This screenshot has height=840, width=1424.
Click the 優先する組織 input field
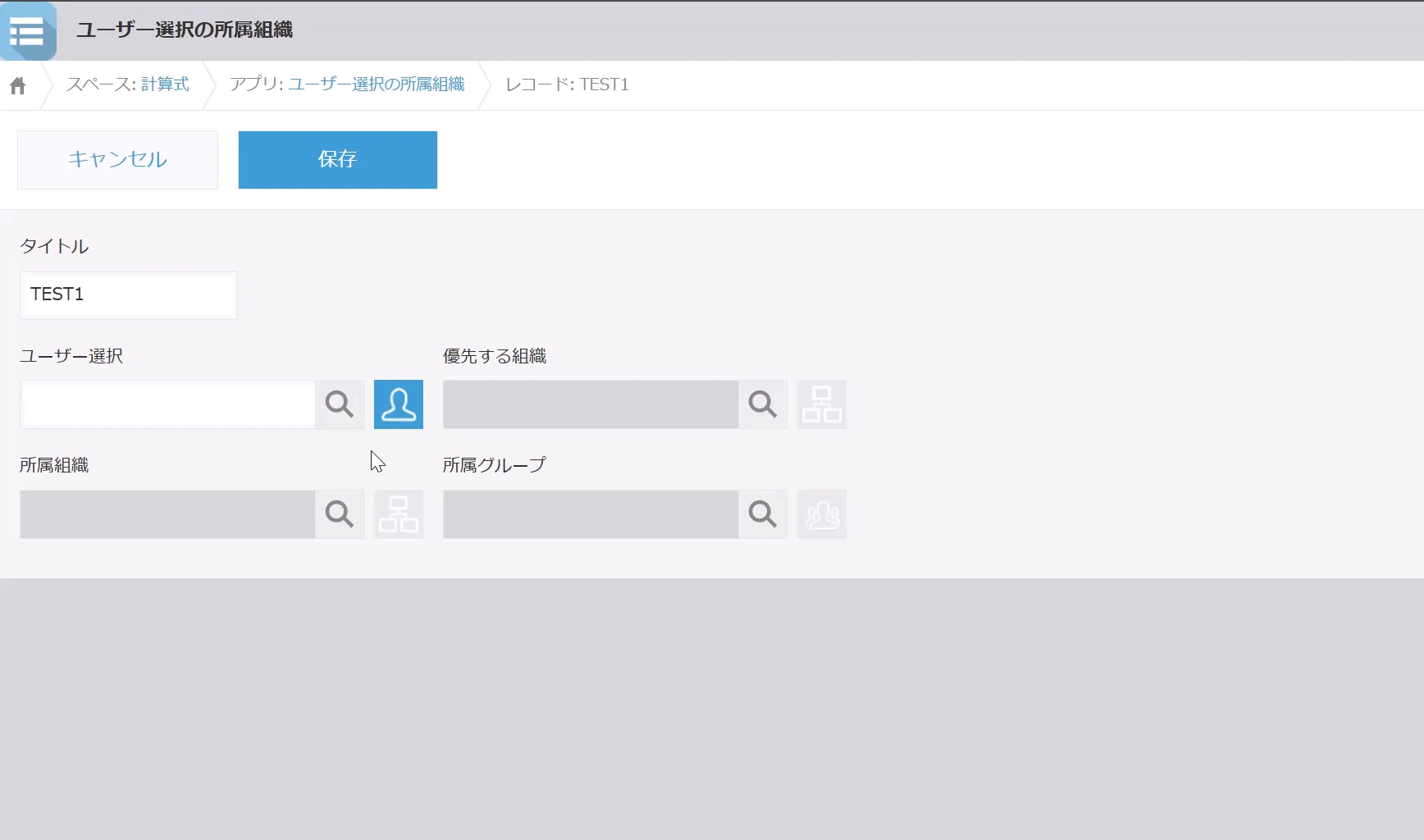(591, 404)
